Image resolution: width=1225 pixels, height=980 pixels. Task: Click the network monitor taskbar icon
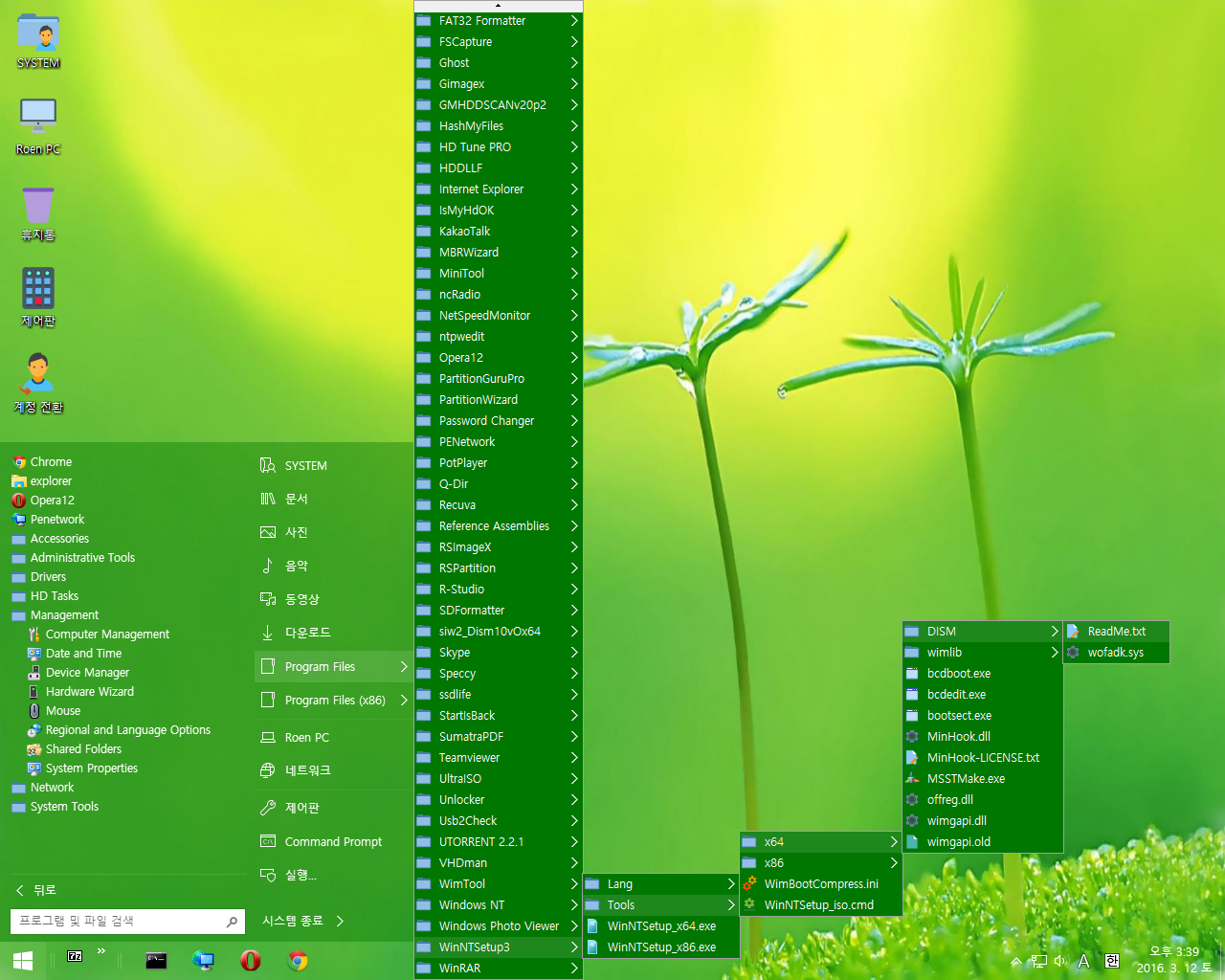pos(203,961)
